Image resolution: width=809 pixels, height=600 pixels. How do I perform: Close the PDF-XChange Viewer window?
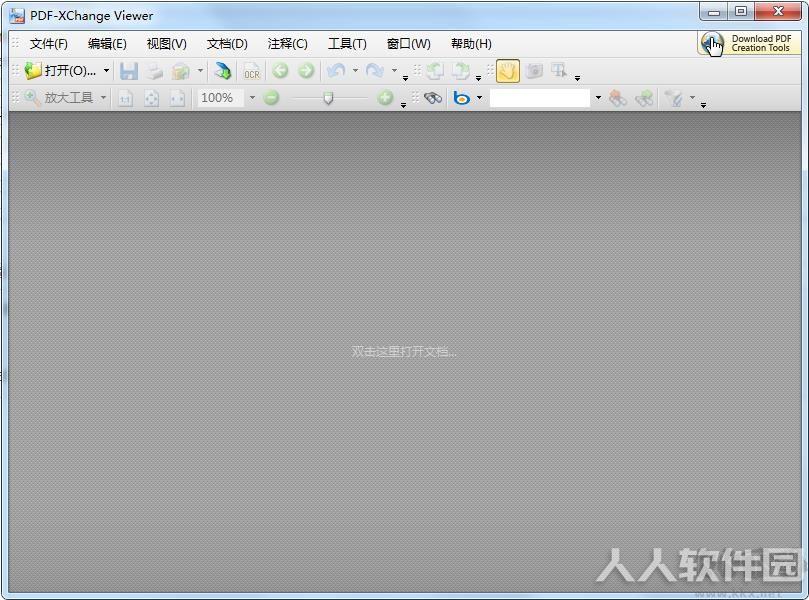[x=779, y=12]
